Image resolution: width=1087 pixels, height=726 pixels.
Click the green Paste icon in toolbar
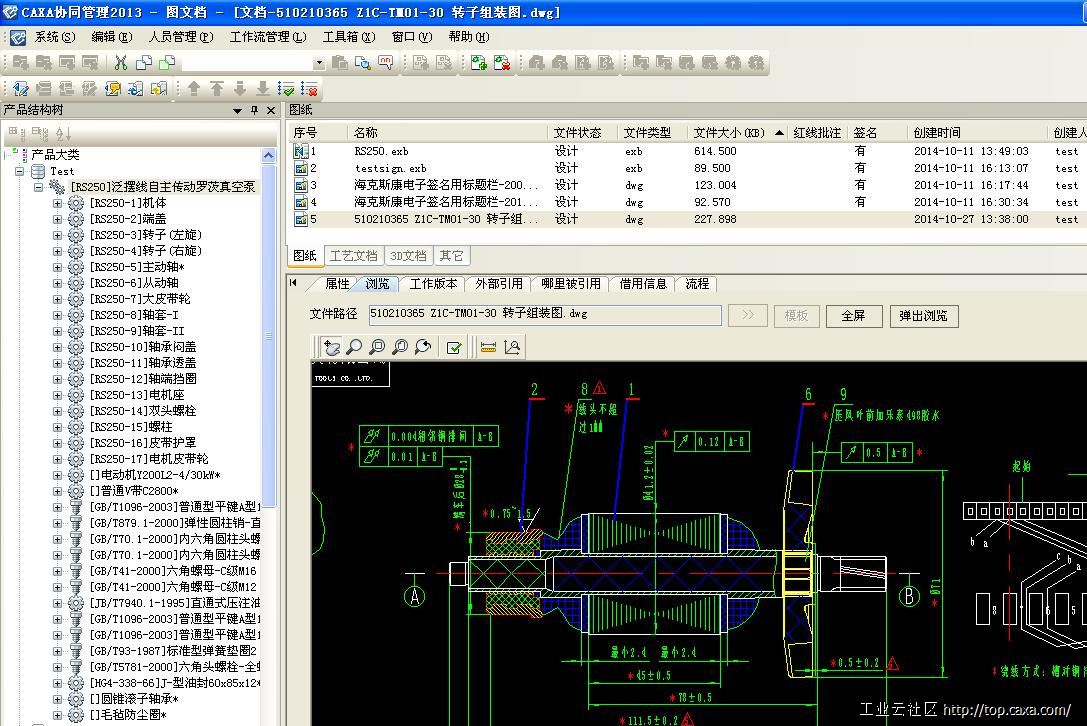[x=167, y=63]
